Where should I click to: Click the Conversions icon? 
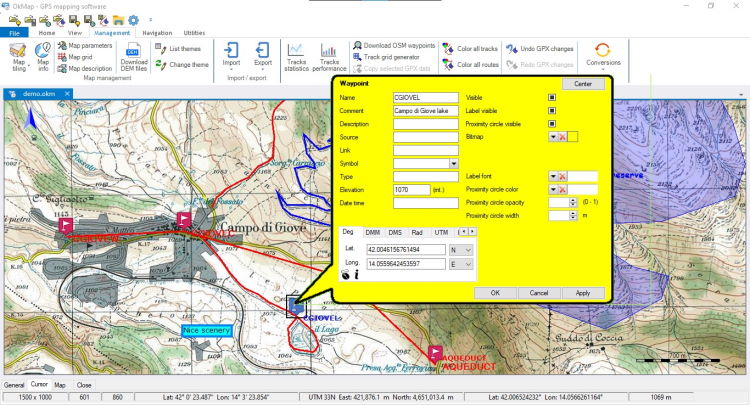click(x=602, y=55)
